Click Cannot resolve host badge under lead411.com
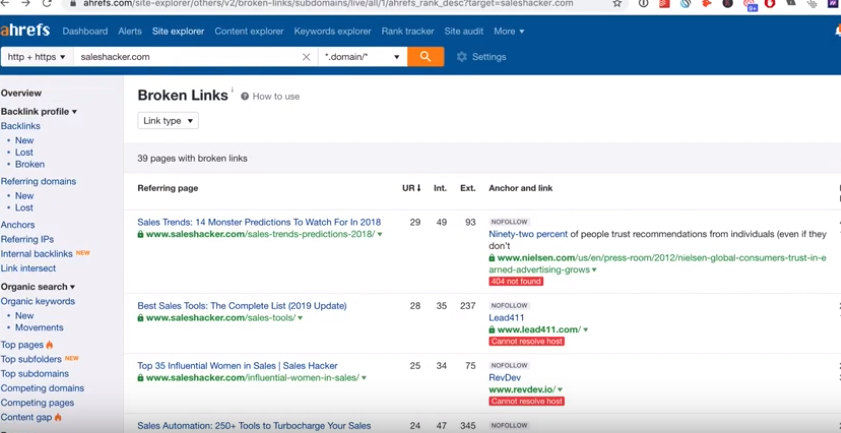The height and width of the screenshot is (433, 841). (527, 341)
